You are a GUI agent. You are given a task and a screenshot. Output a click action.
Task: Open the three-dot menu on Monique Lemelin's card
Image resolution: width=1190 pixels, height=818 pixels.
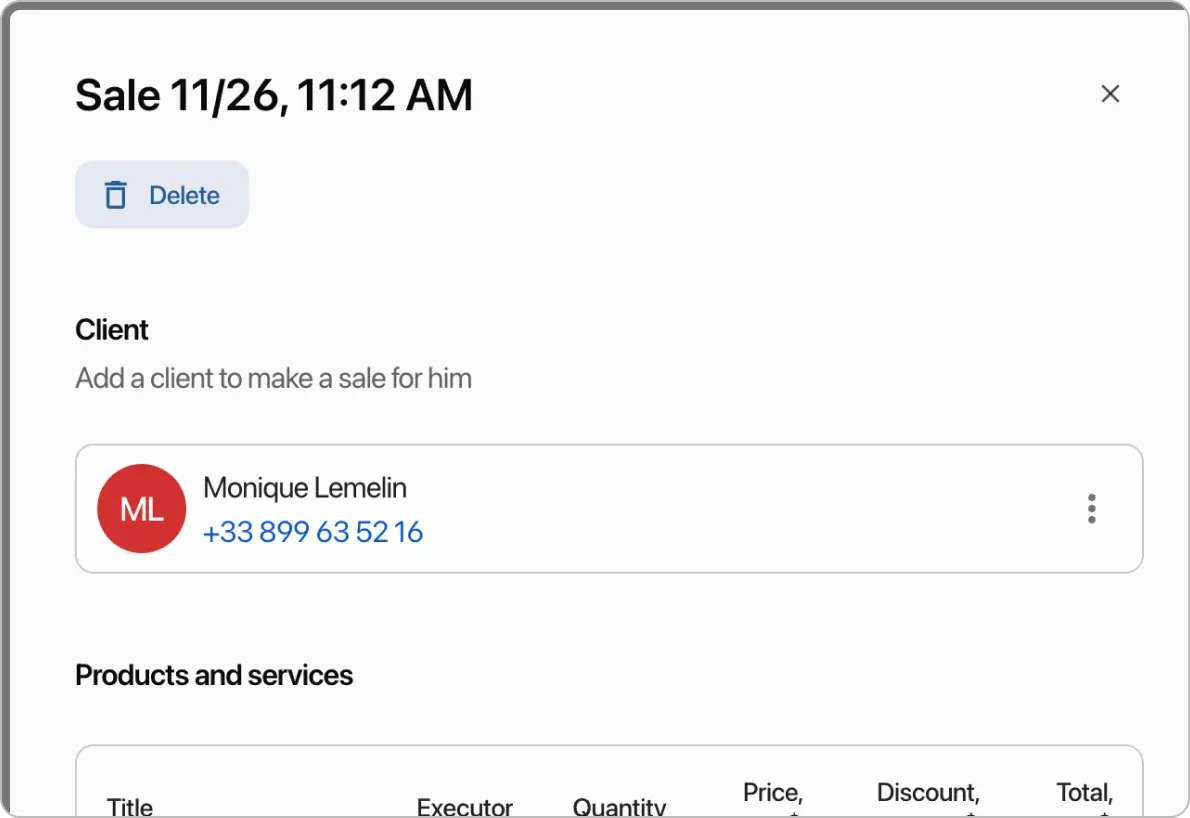(1091, 509)
